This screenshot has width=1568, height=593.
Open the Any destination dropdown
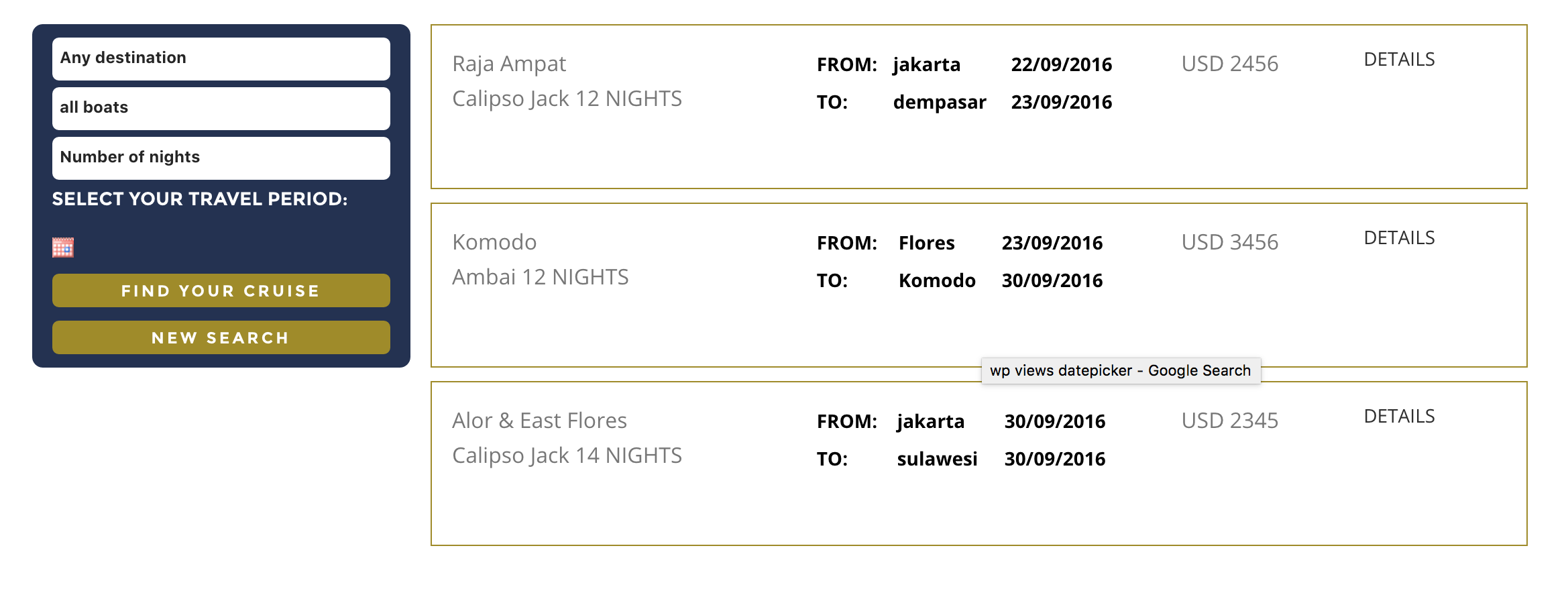pyautogui.click(x=220, y=58)
